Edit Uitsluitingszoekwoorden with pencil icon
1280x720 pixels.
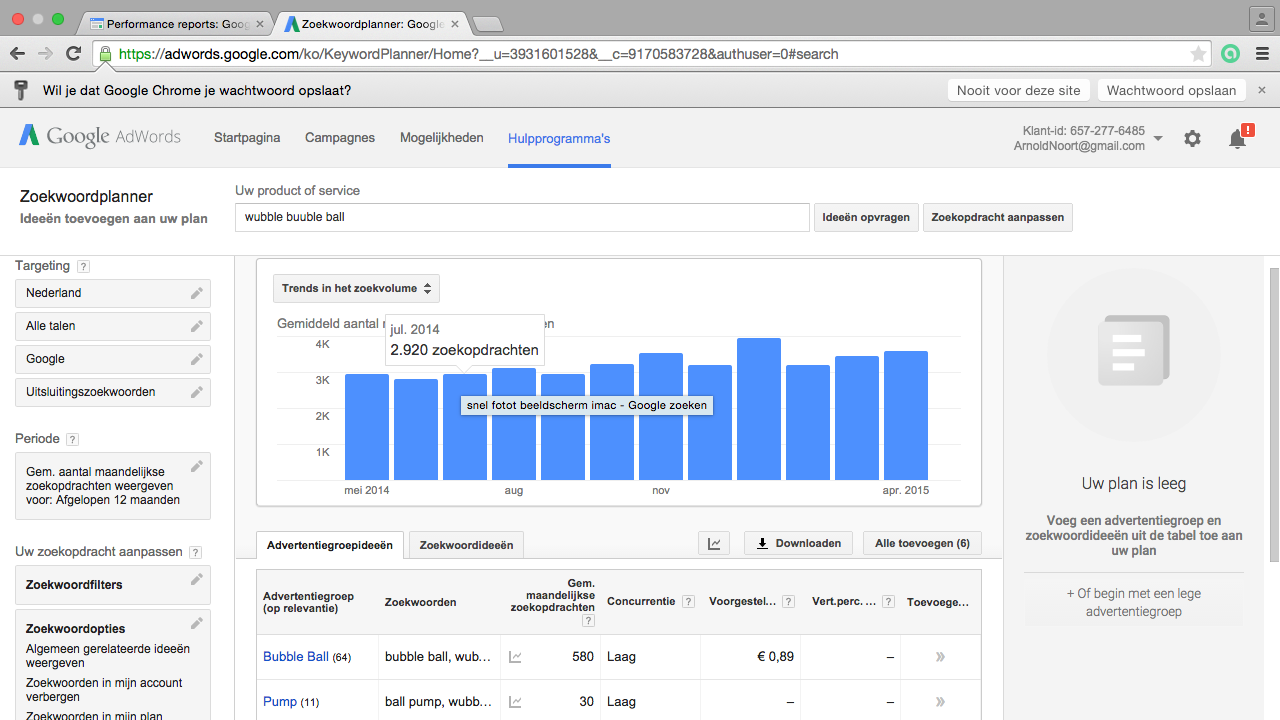pos(197,392)
